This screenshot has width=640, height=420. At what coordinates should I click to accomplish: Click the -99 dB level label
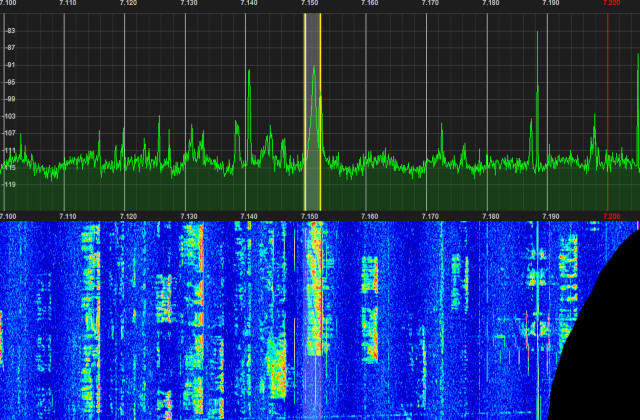10,100
